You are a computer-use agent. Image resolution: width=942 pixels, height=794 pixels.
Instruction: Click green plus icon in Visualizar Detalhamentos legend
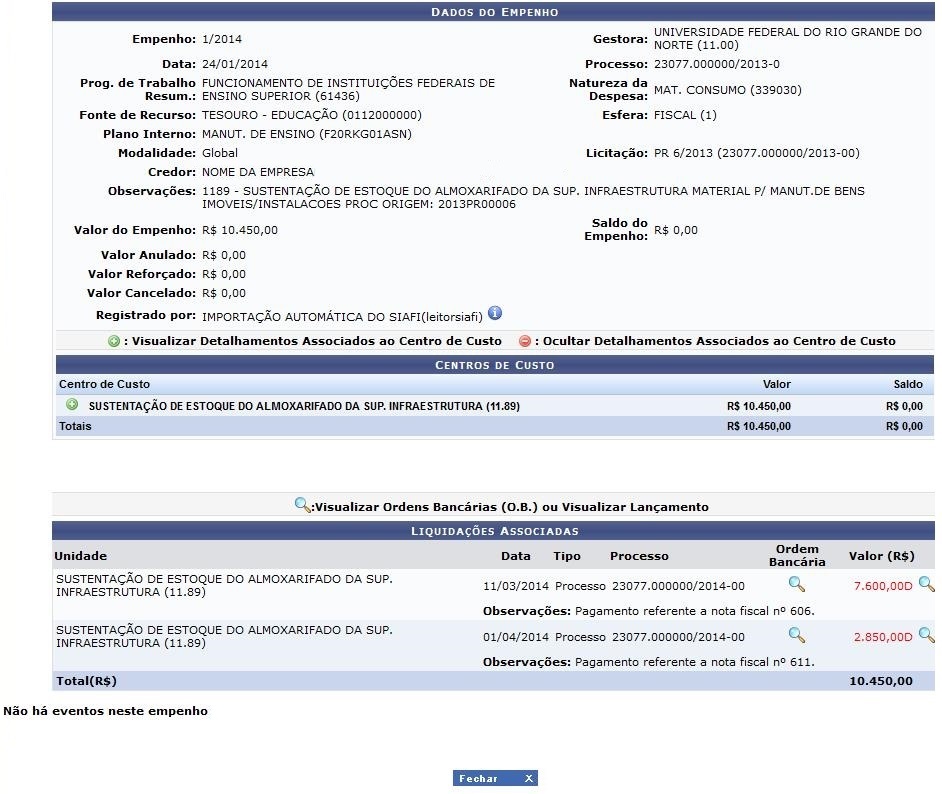pos(114,341)
